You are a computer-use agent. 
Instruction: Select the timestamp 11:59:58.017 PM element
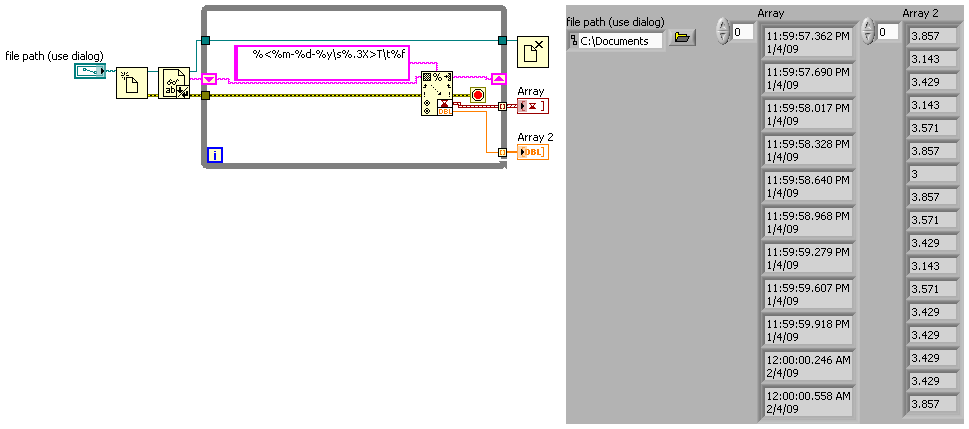(808, 114)
